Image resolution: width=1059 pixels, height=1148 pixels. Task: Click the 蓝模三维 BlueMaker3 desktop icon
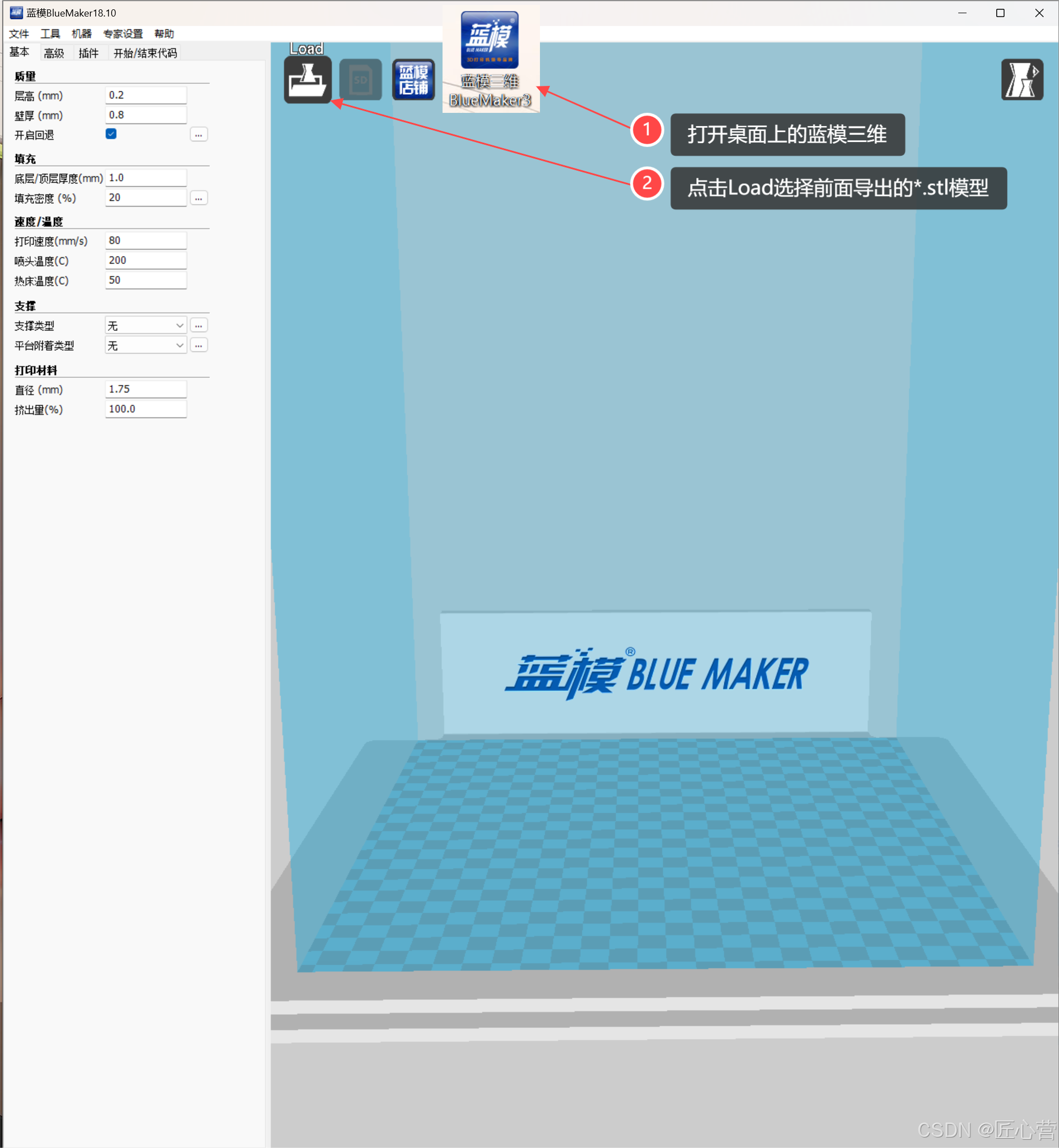[490, 57]
